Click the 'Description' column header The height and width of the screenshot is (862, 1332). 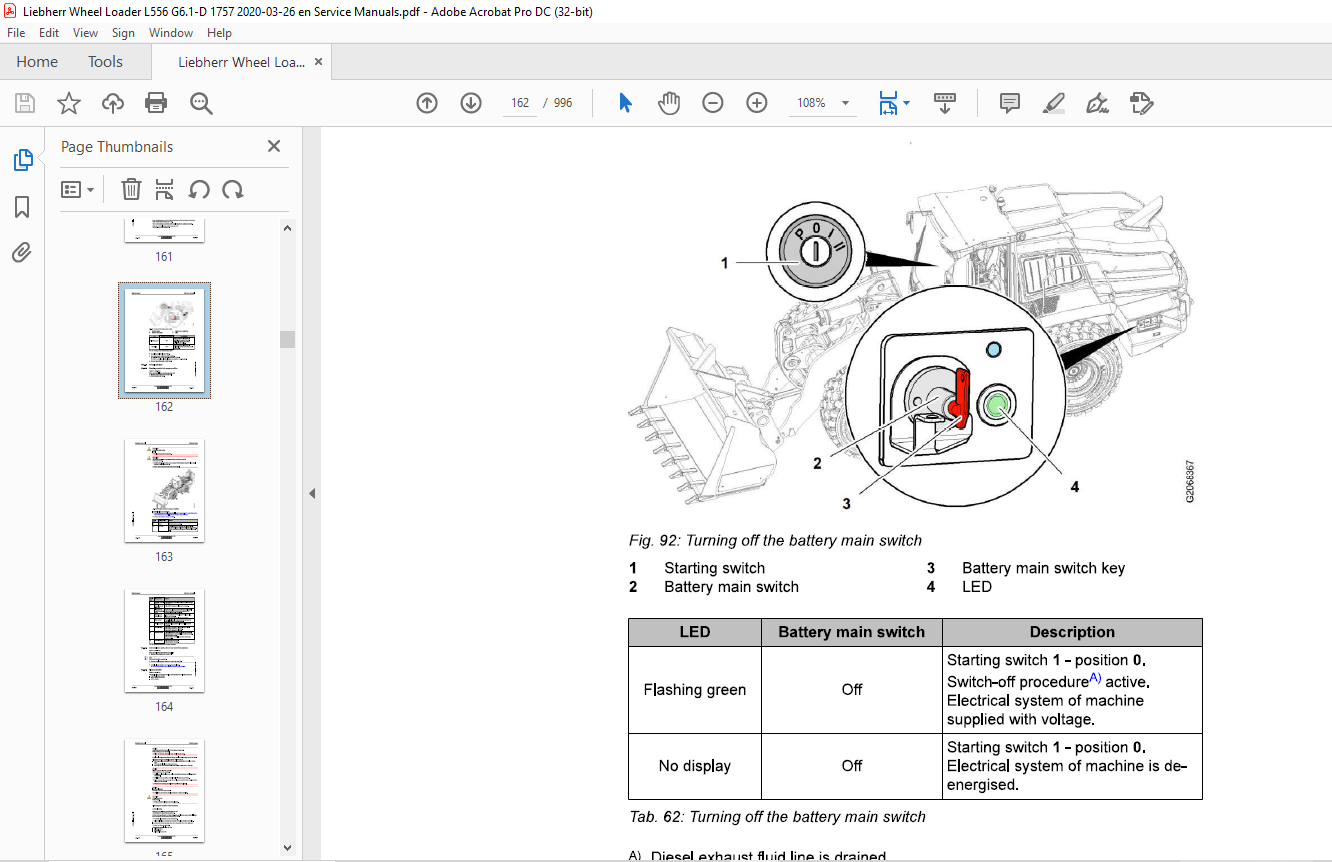pyautogui.click(x=1072, y=632)
